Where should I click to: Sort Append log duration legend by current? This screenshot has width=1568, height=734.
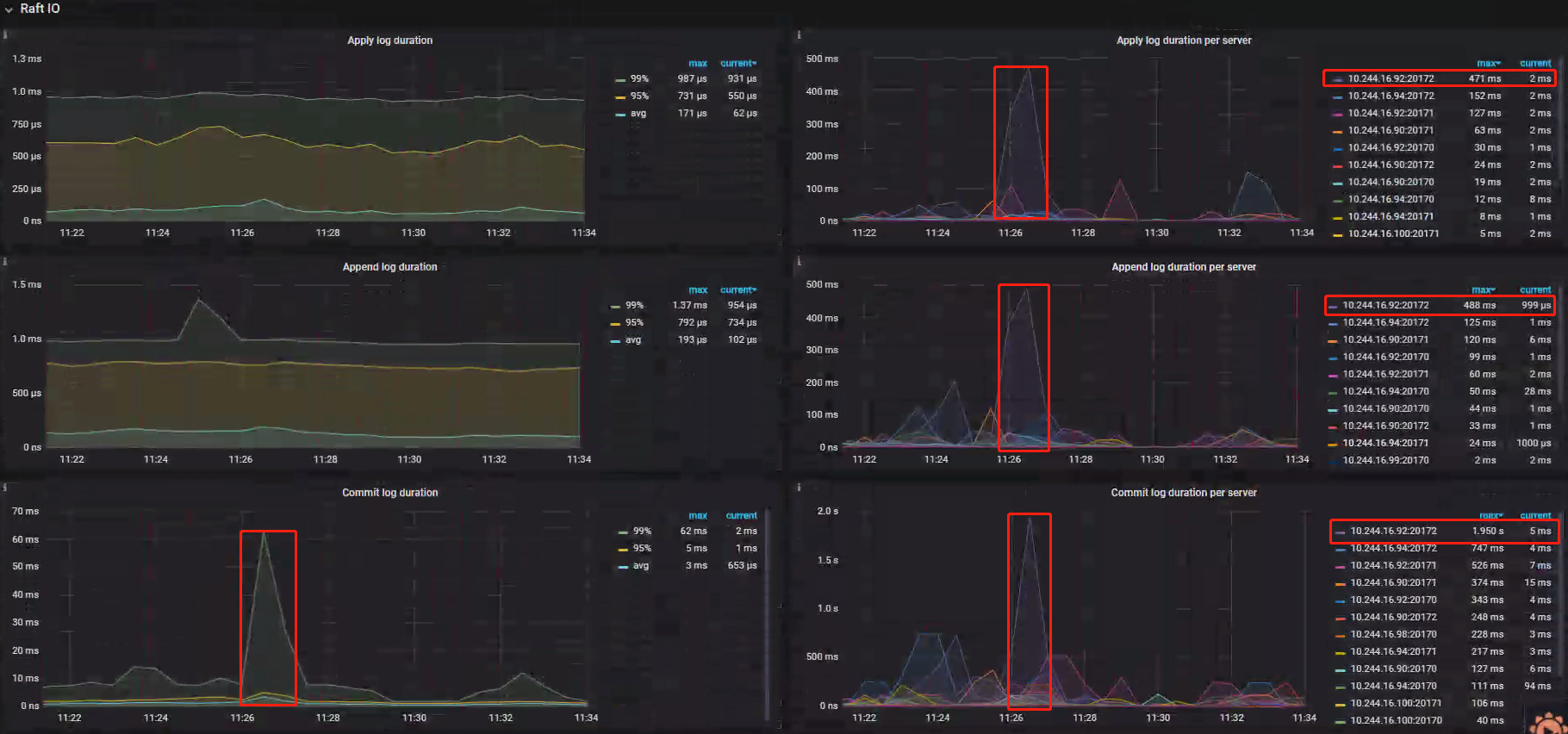(x=738, y=290)
